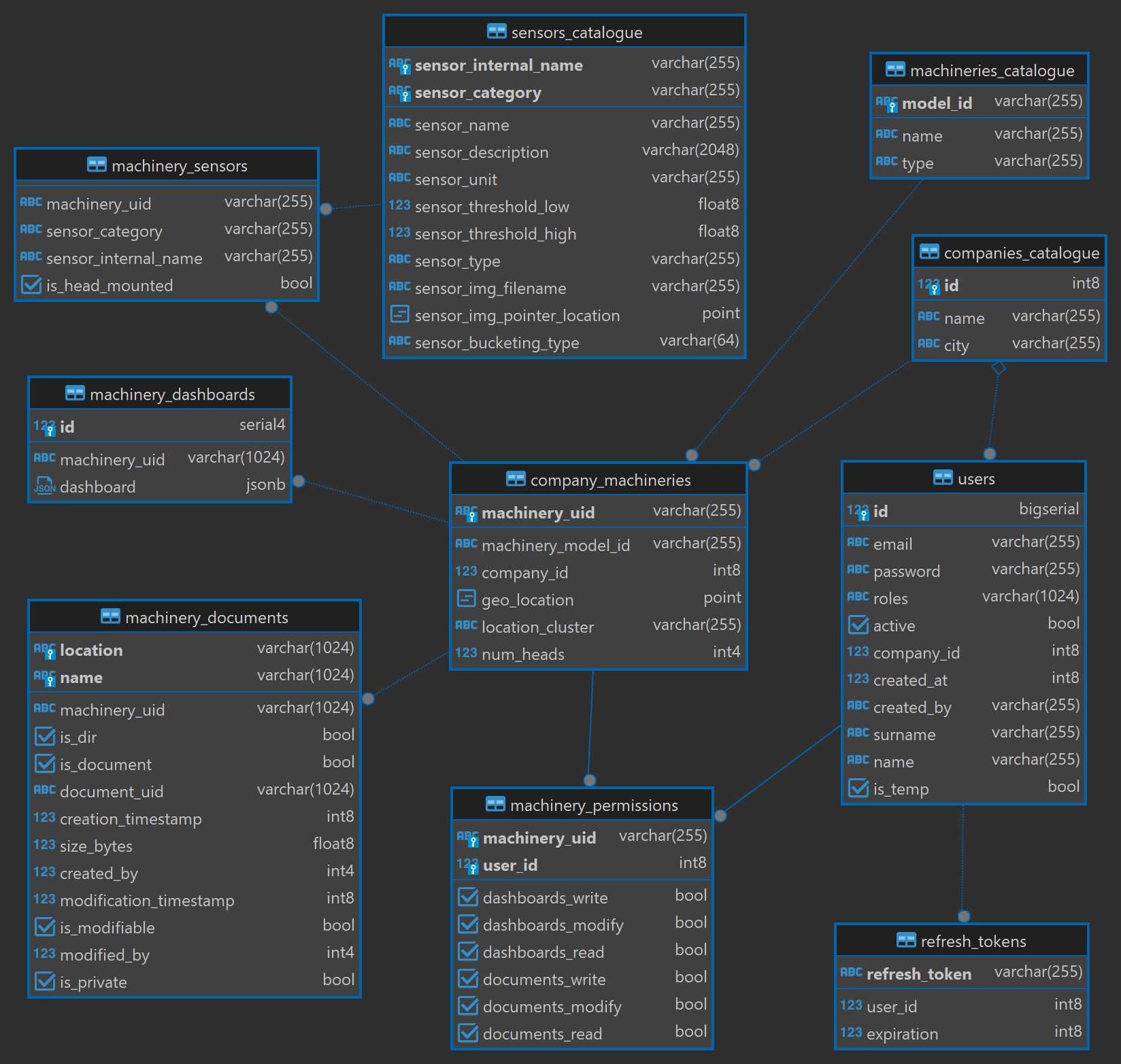Screen dimensions: 1121x1064
Task: Select sensor_internal_name in machinery_sensors table
Action: (x=166, y=257)
